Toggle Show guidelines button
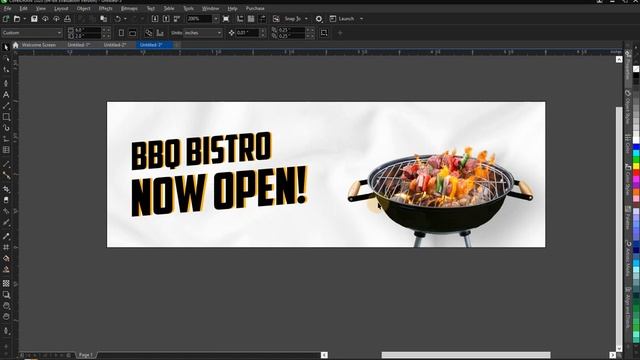640x360 pixels. (262, 19)
